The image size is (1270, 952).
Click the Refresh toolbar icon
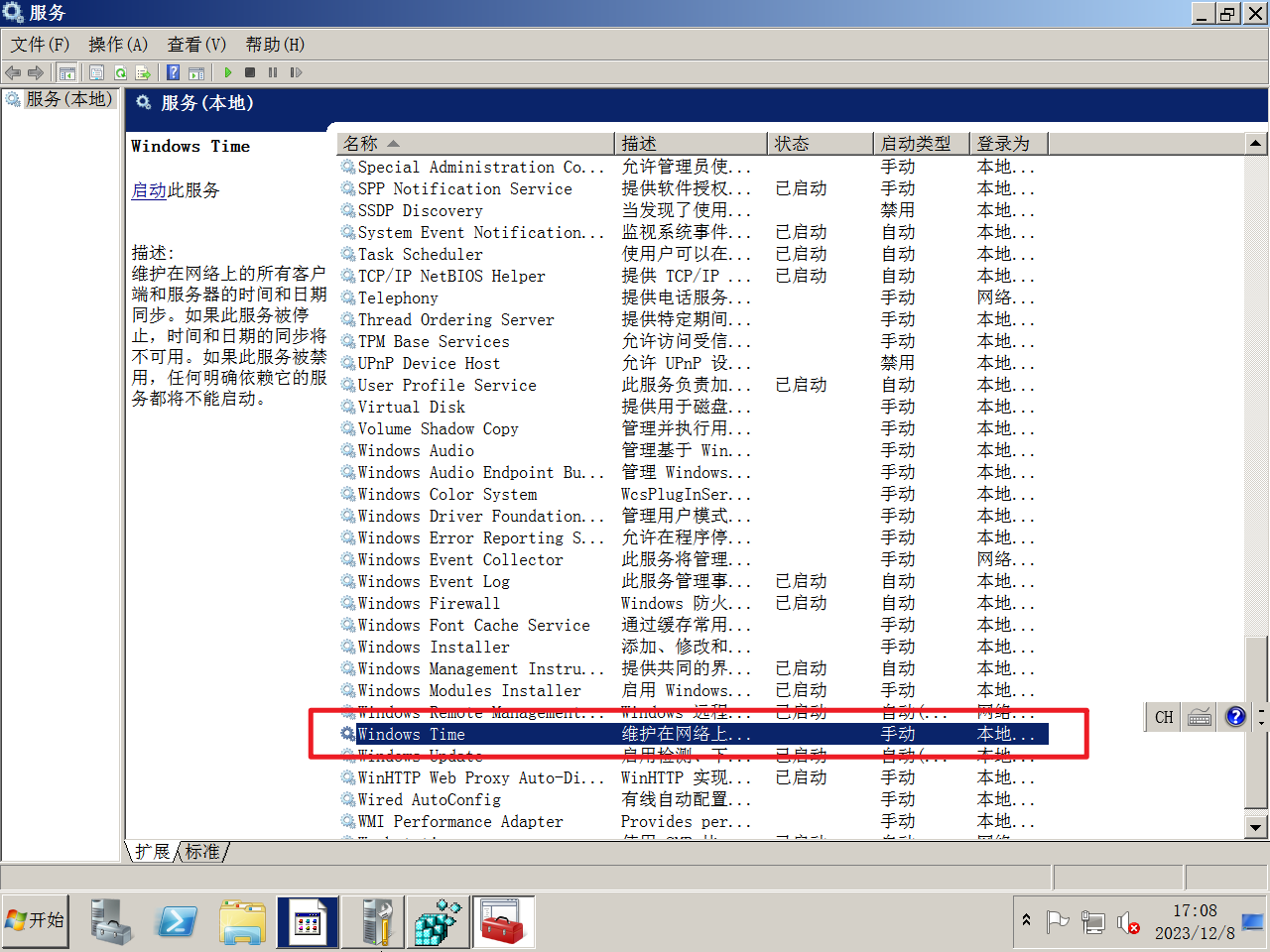(120, 72)
